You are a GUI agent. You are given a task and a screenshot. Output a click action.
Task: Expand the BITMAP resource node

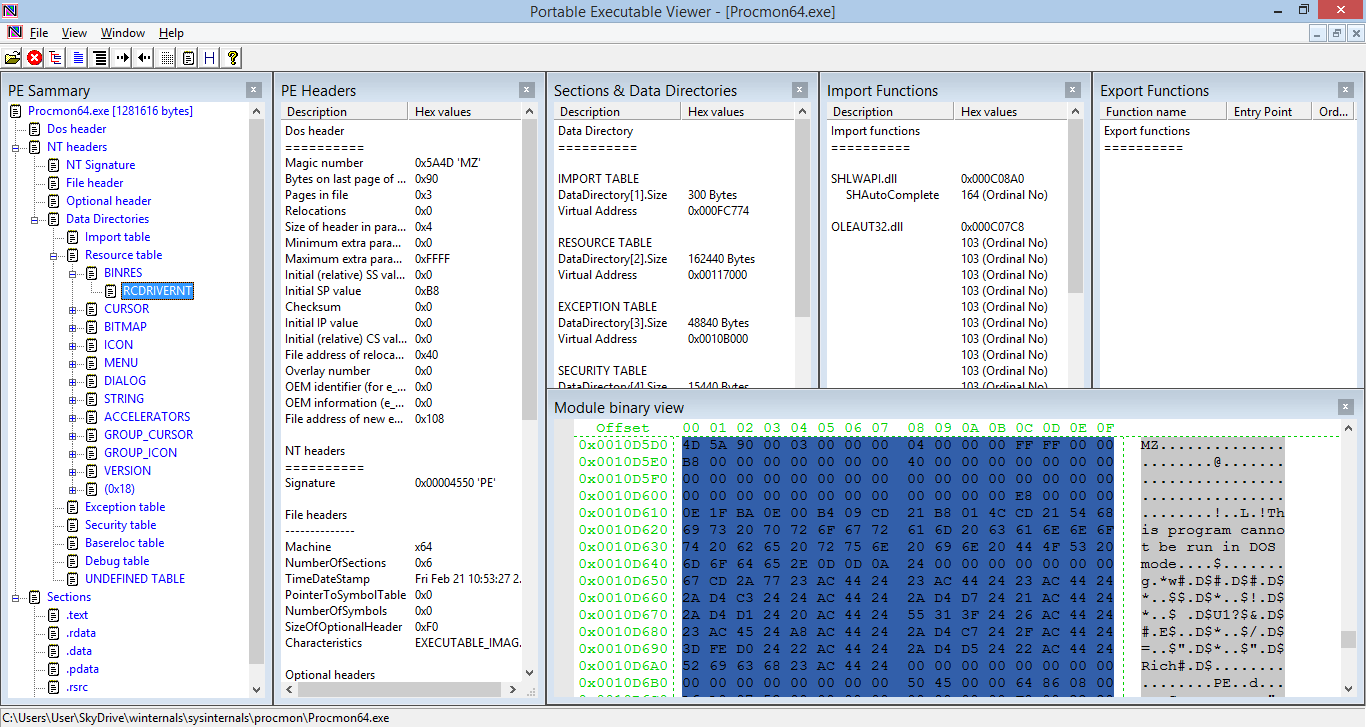72,327
